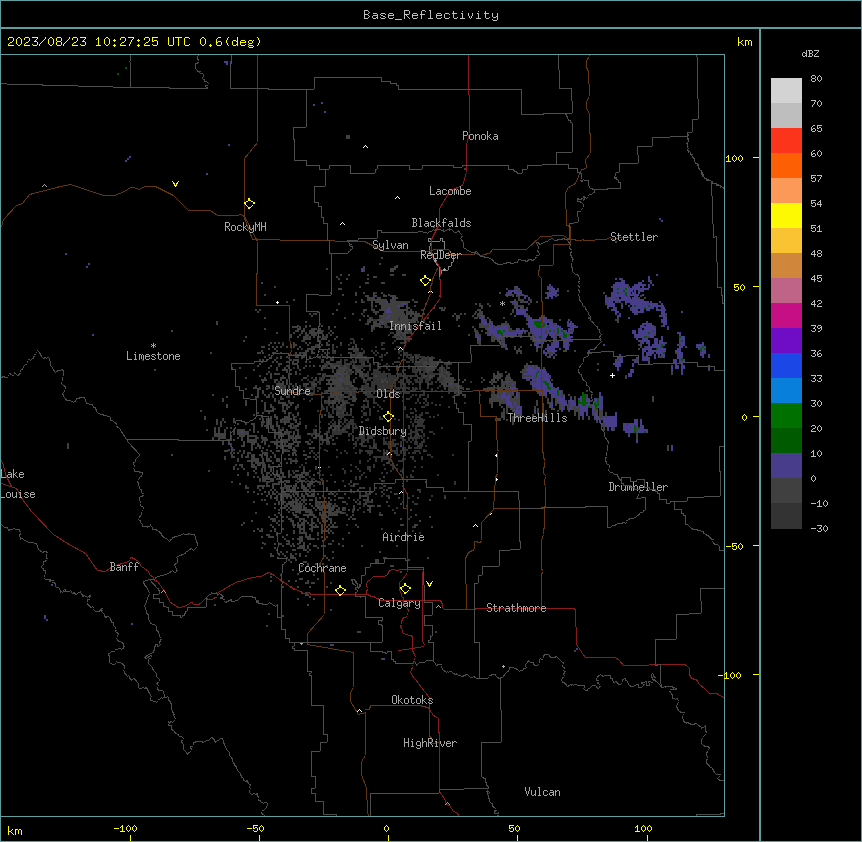Viewport: 862px width, 842px height.
Task: Click the yellow diamond marker above RockyMH
Action: point(250,204)
